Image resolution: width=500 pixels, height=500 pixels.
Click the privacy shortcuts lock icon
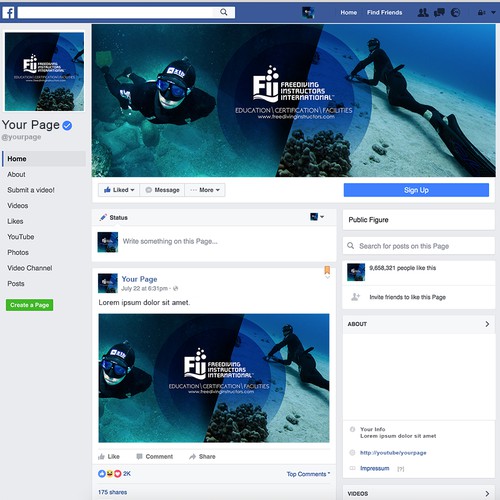point(481,13)
